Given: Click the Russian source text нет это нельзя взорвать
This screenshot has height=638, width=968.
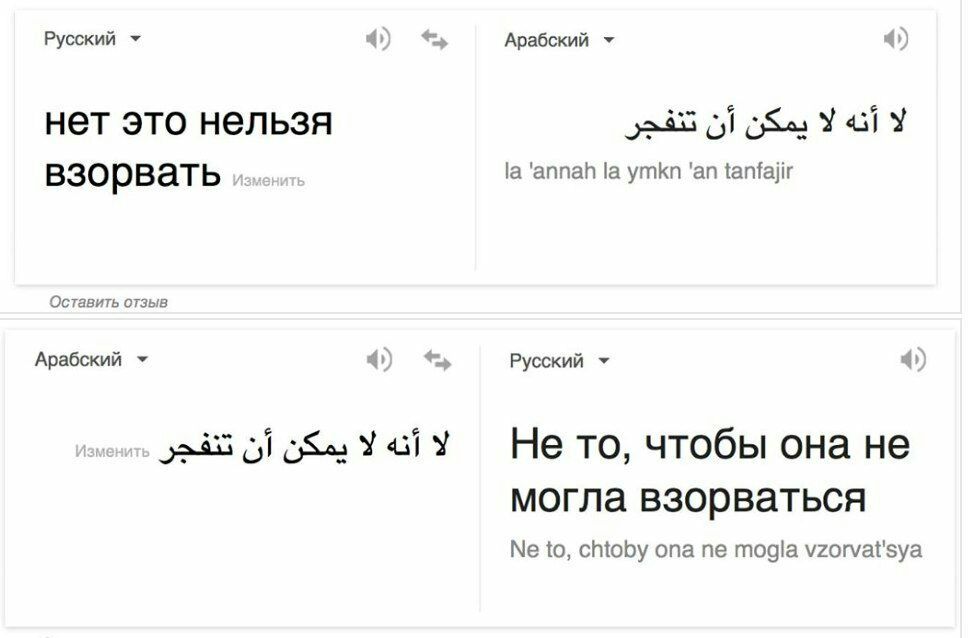Looking at the screenshot, I should [x=188, y=146].
